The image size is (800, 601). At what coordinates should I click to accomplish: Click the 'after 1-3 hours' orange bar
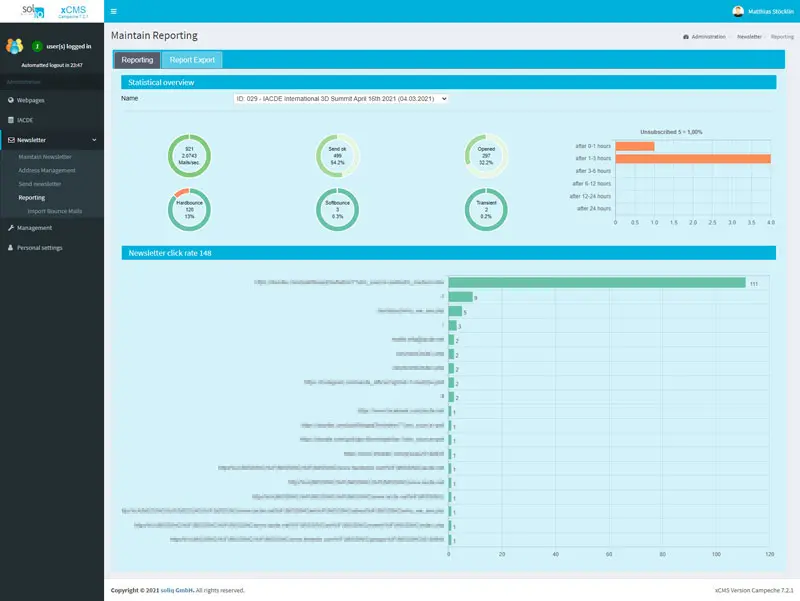[692, 158]
